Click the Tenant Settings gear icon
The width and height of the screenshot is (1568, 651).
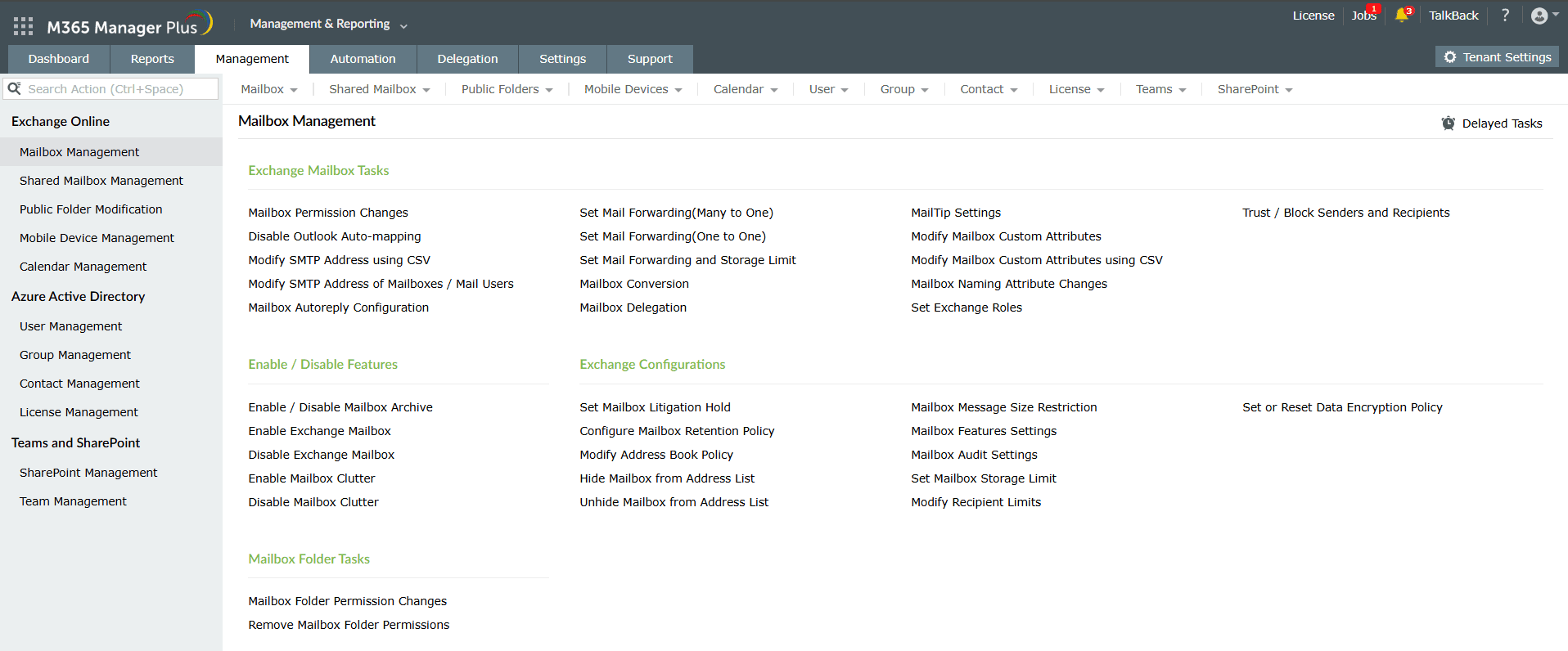coord(1450,57)
